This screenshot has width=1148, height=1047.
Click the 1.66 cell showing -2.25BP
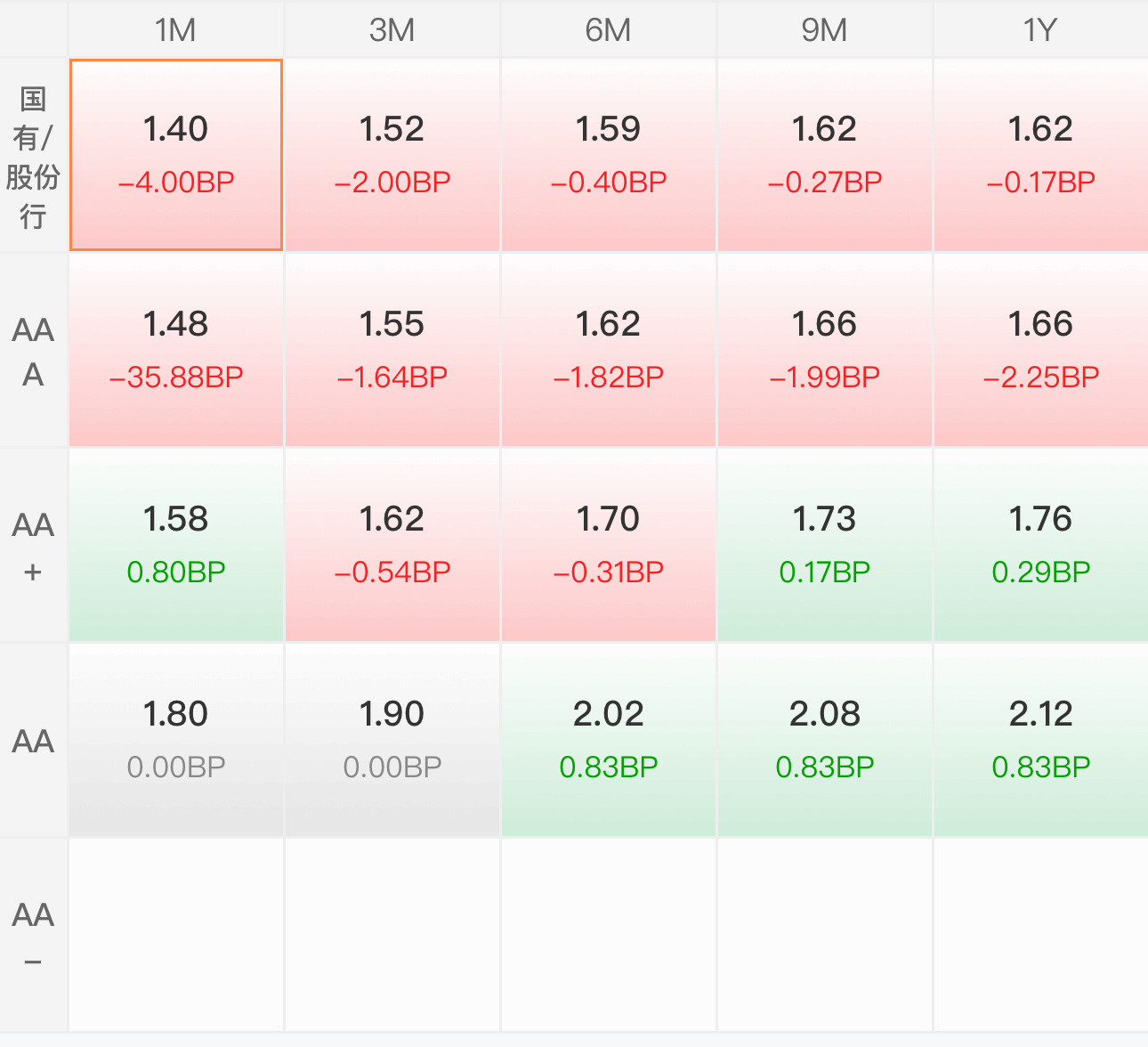coord(1041,350)
